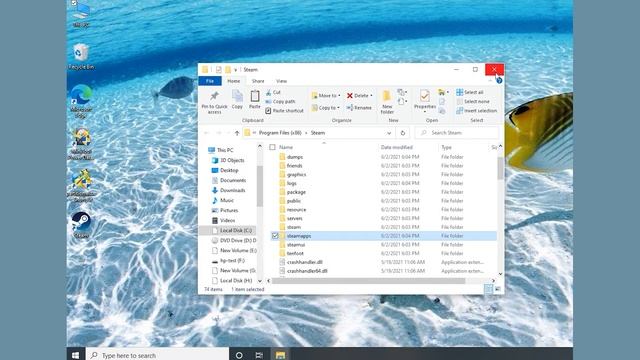Select the dumps folder row

point(383,157)
